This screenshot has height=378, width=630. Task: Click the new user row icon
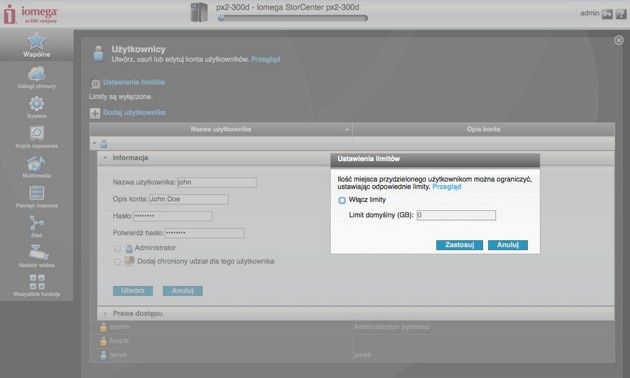point(104,144)
